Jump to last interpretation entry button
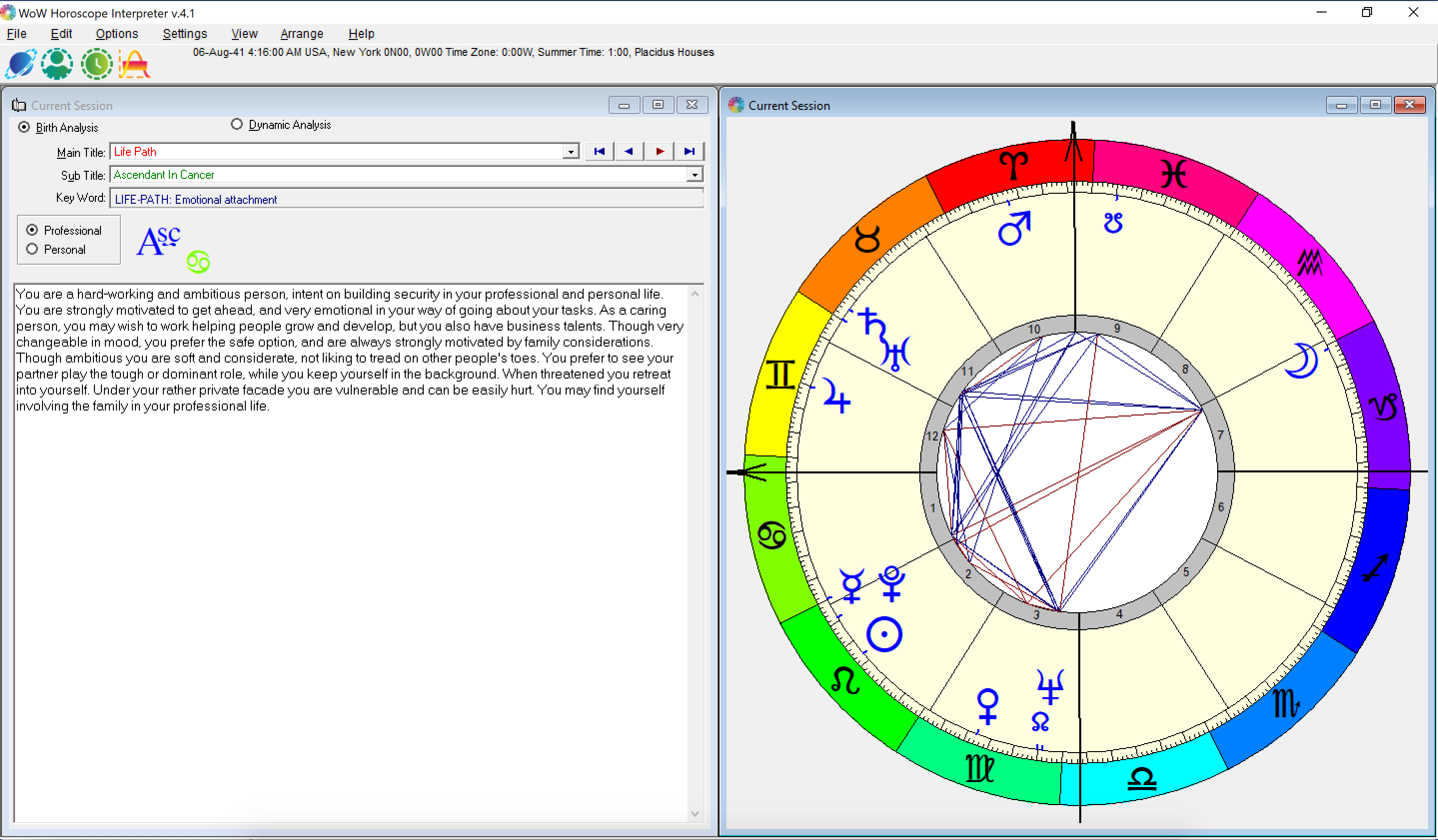 click(x=690, y=152)
